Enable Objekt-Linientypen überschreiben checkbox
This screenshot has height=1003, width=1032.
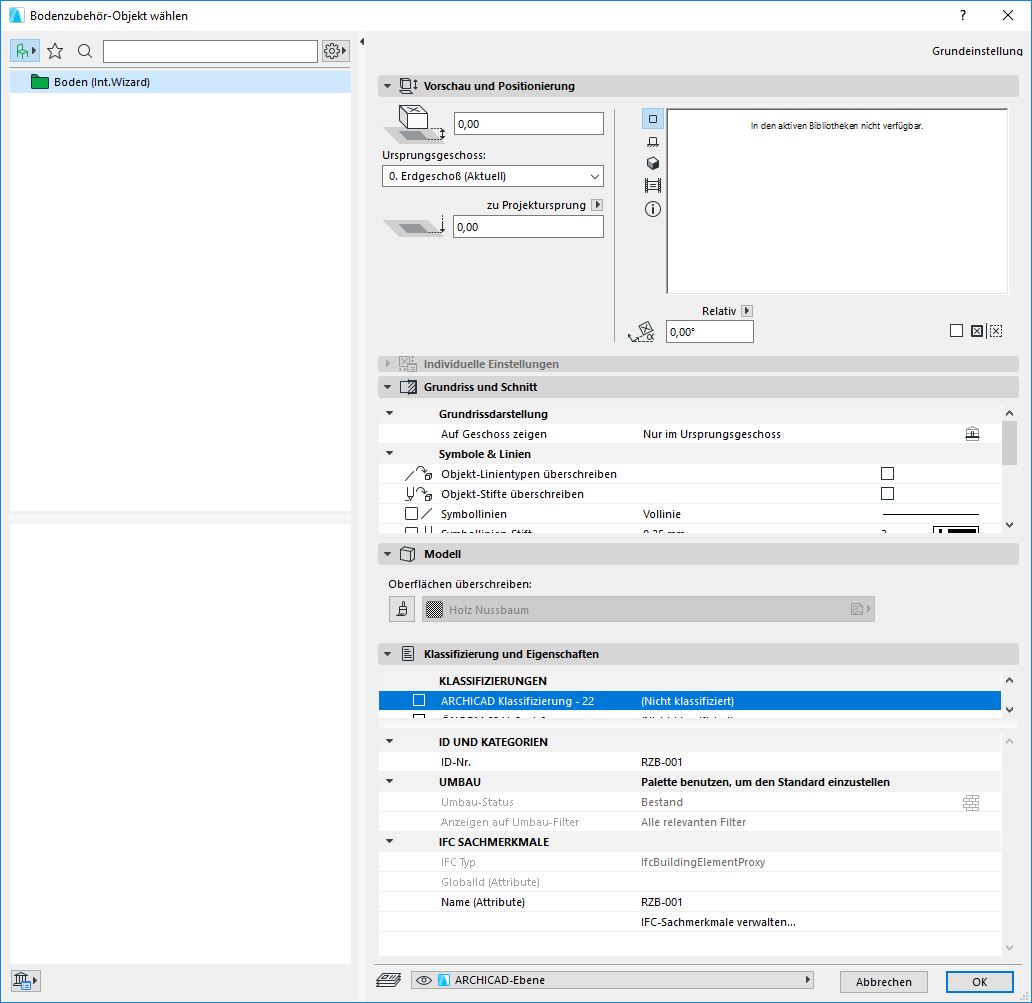pos(887,473)
